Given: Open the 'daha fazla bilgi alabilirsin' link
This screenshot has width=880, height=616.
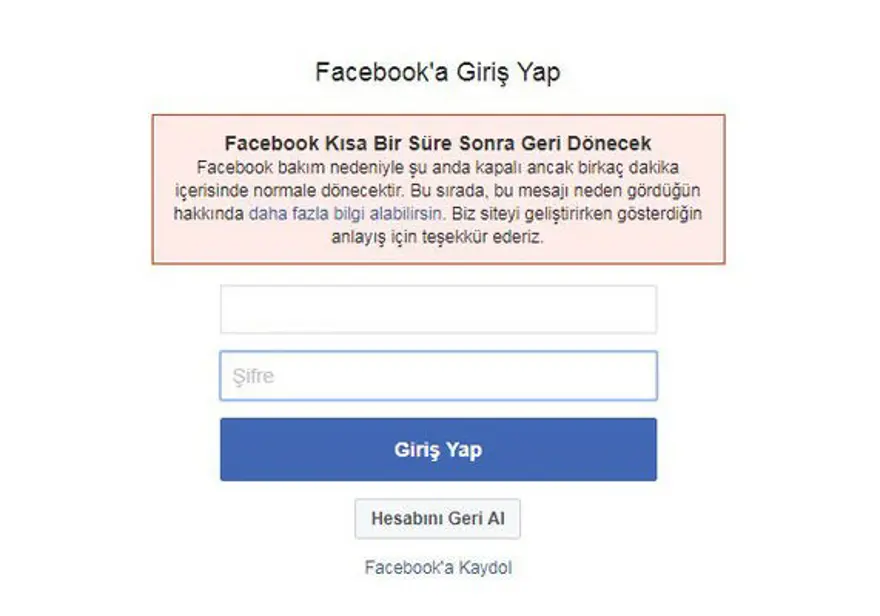Looking at the screenshot, I should pos(346,214).
